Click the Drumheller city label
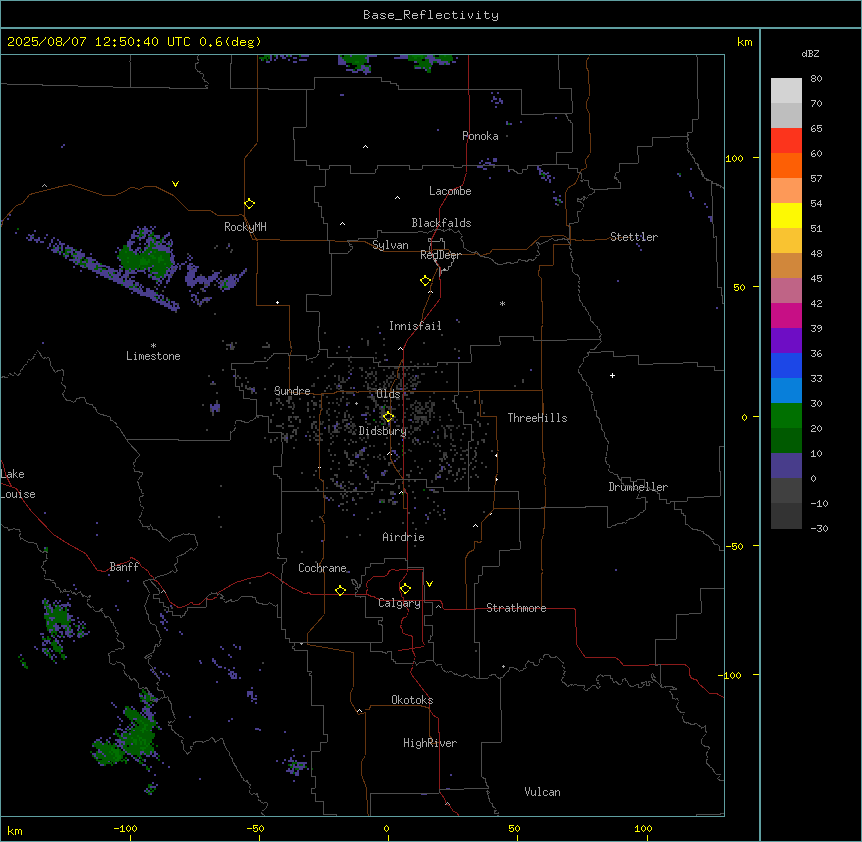 tap(638, 487)
